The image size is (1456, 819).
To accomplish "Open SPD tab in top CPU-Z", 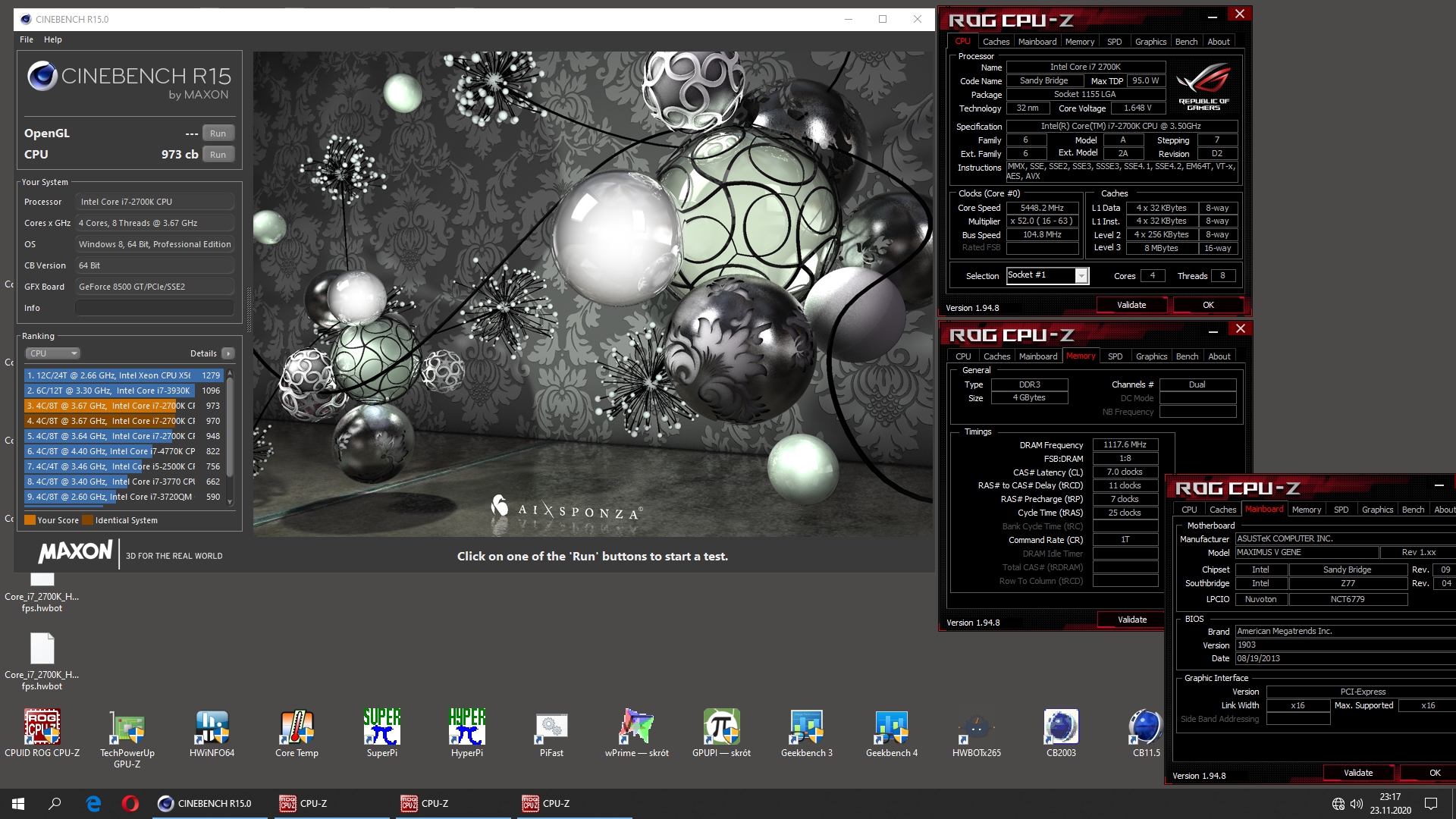I will [1114, 42].
